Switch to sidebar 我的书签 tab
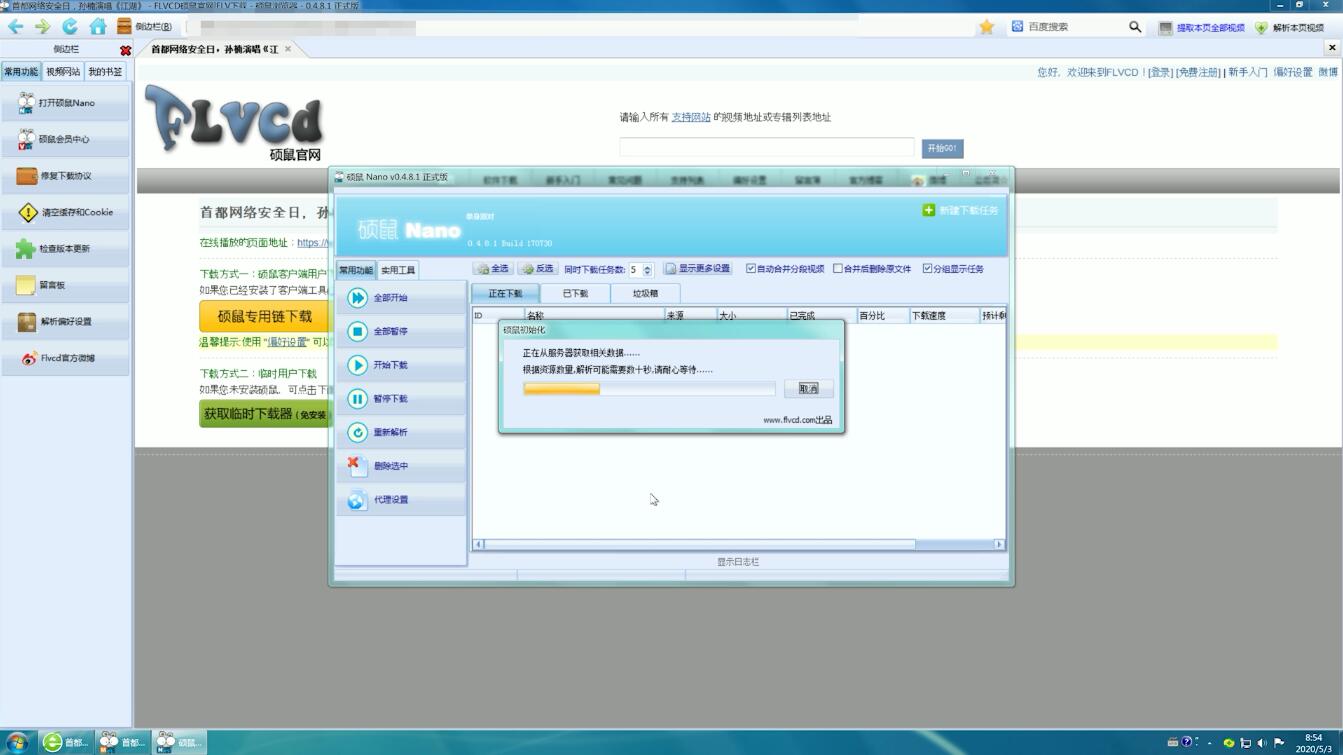The height and width of the screenshot is (755, 1343). click(105, 72)
